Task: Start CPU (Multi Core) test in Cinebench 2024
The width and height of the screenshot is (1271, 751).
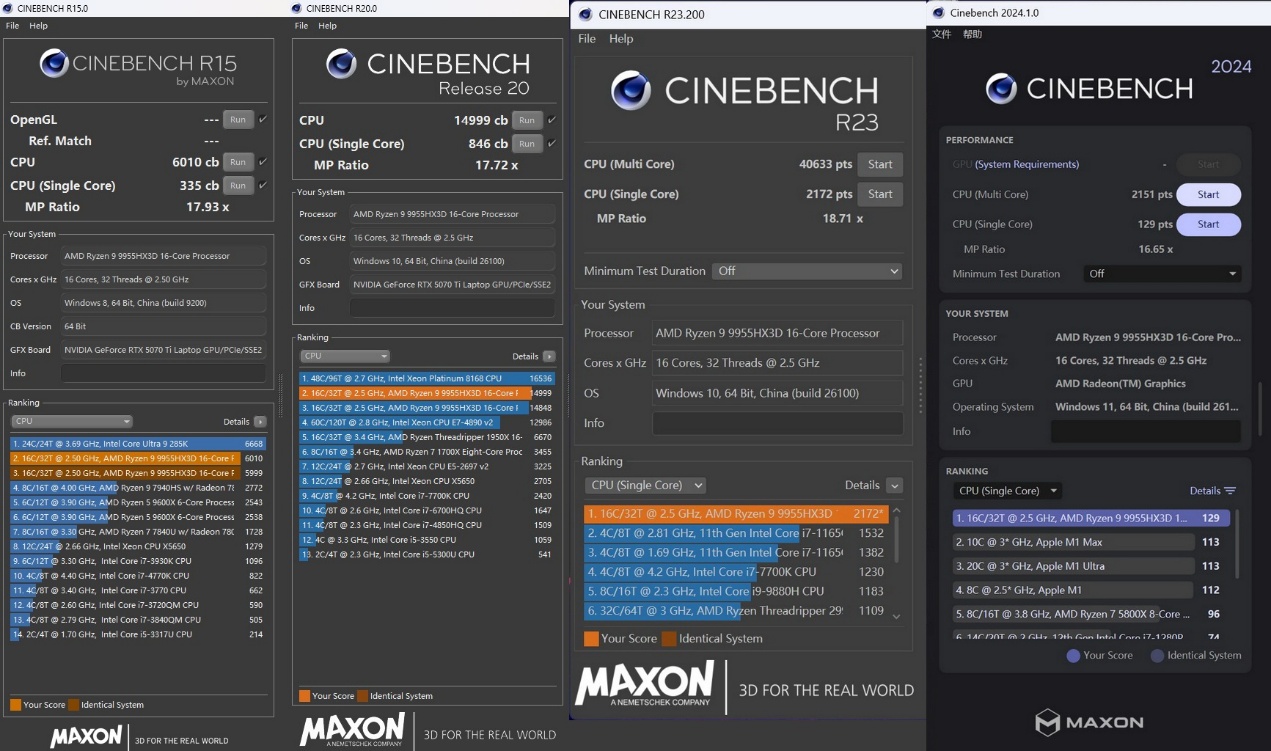Action: 1208,195
